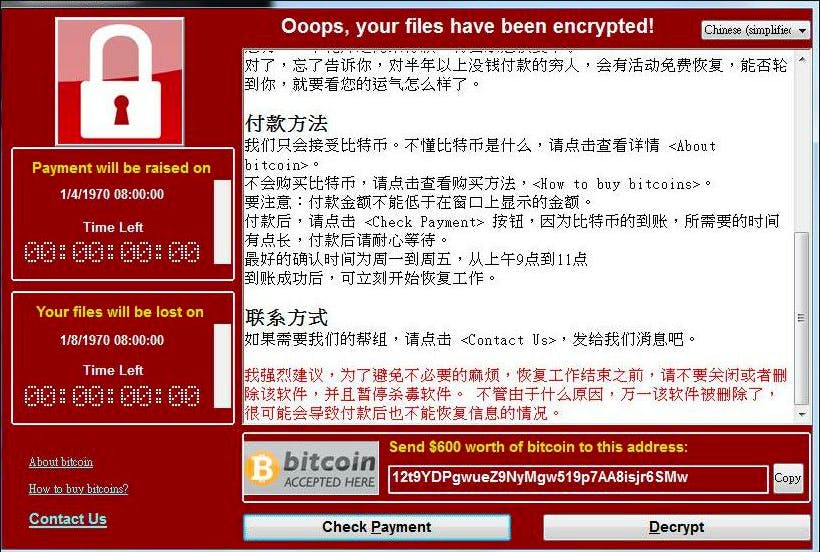Open the language dropdown showing Chinese (simplified)

tap(755, 30)
